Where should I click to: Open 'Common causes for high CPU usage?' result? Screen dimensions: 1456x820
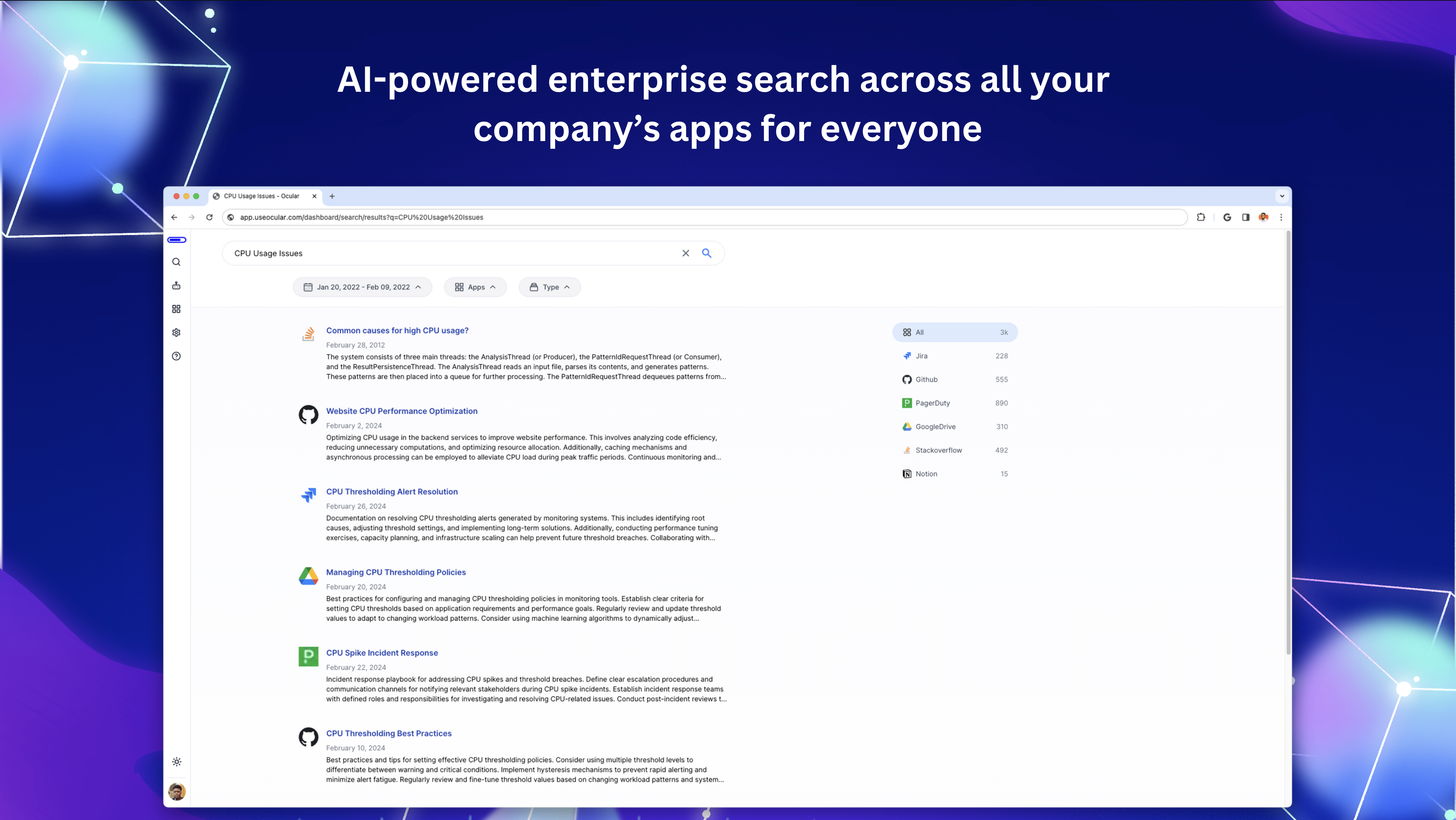[397, 330]
